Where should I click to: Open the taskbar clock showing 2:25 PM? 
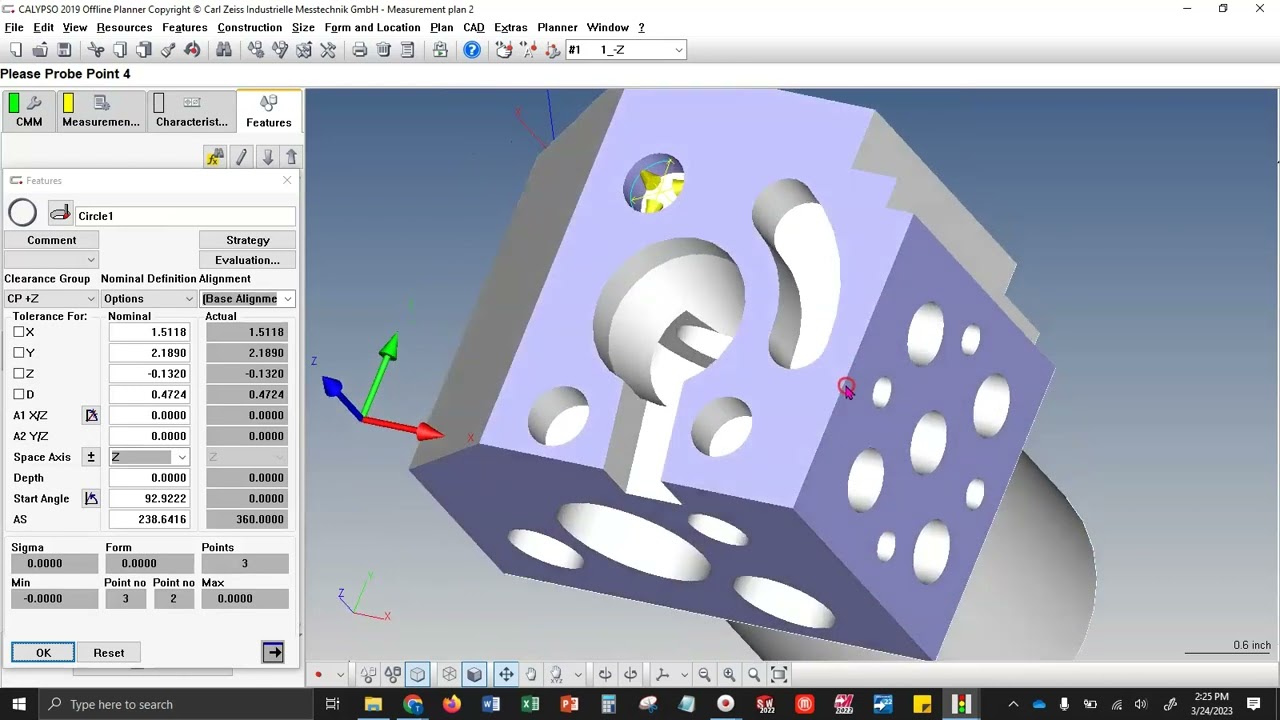click(x=1211, y=704)
